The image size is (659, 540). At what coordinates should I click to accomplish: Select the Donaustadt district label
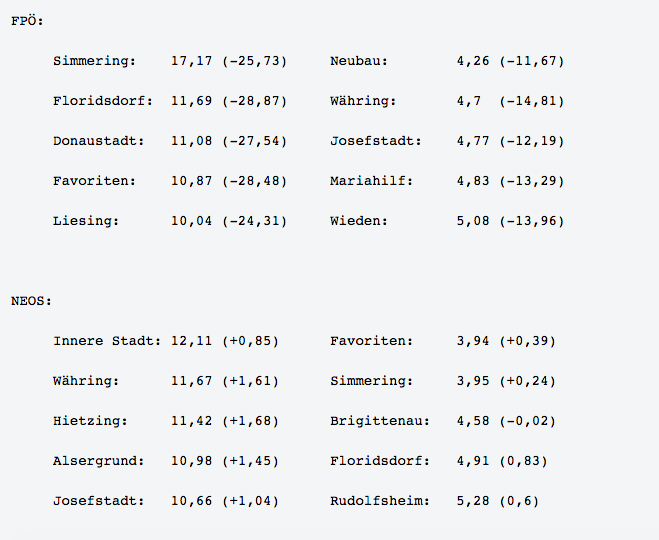point(98,141)
